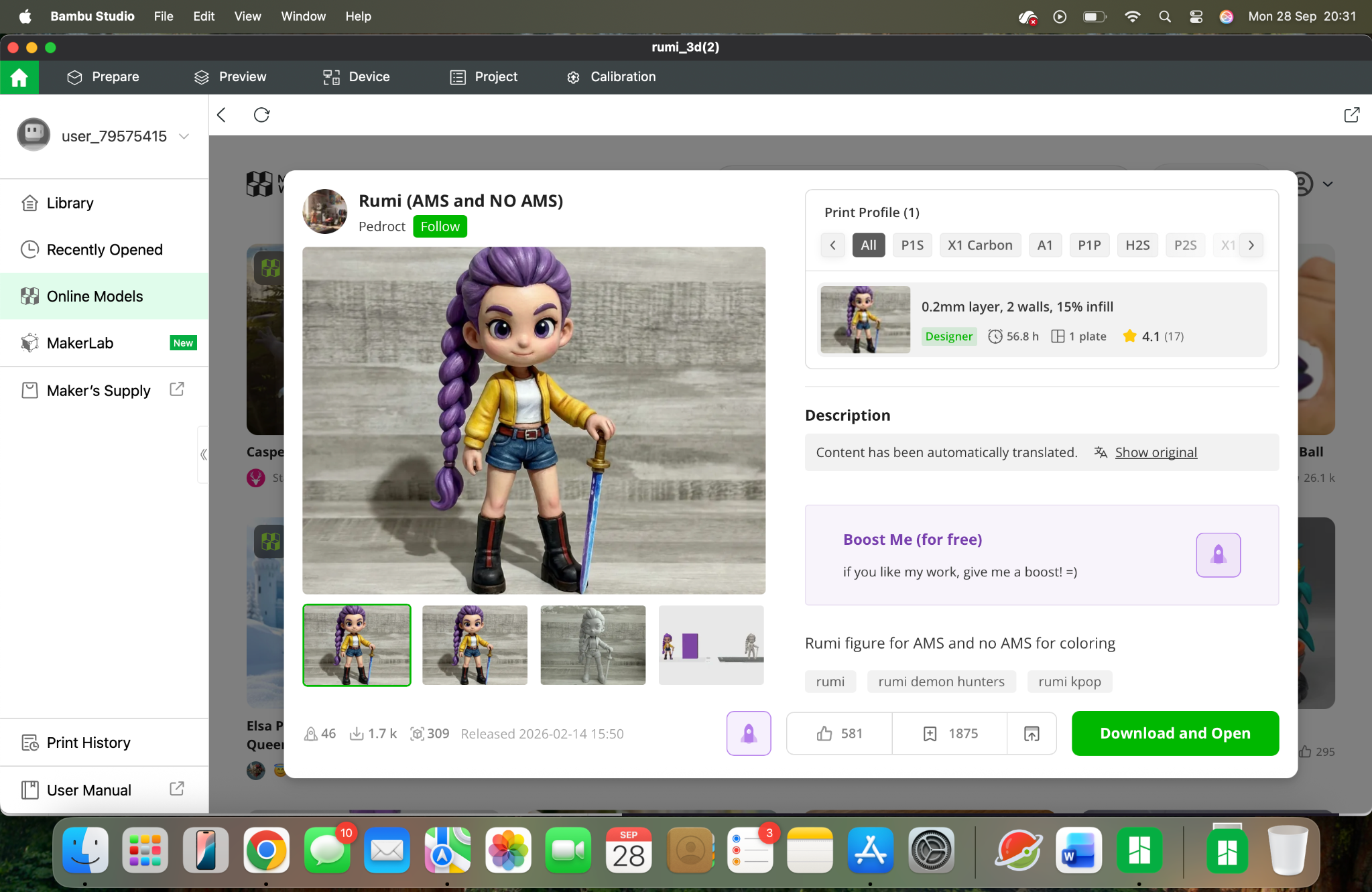Select the gray unpainted figure thumbnail
The image size is (1372, 892).
[x=593, y=645]
